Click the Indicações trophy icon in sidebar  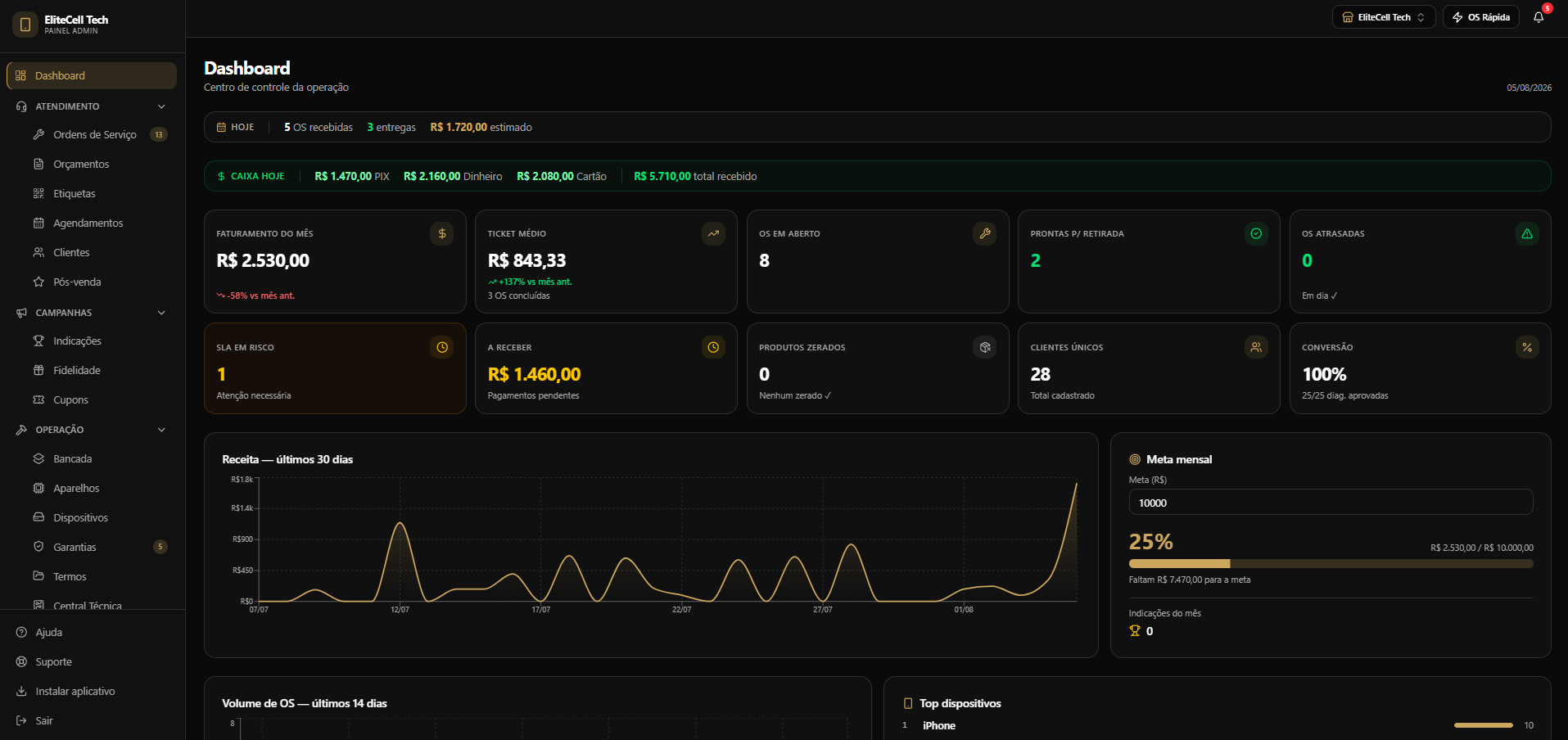click(38, 341)
